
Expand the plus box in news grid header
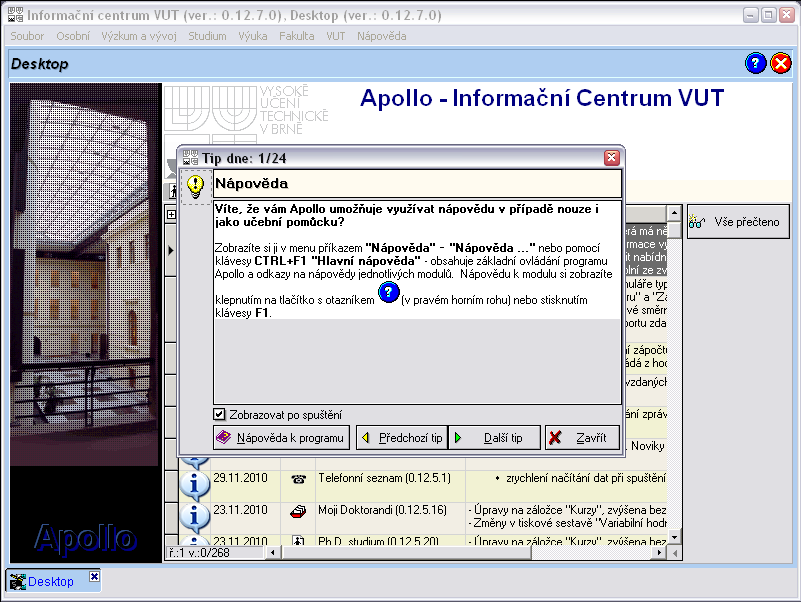tap(171, 215)
